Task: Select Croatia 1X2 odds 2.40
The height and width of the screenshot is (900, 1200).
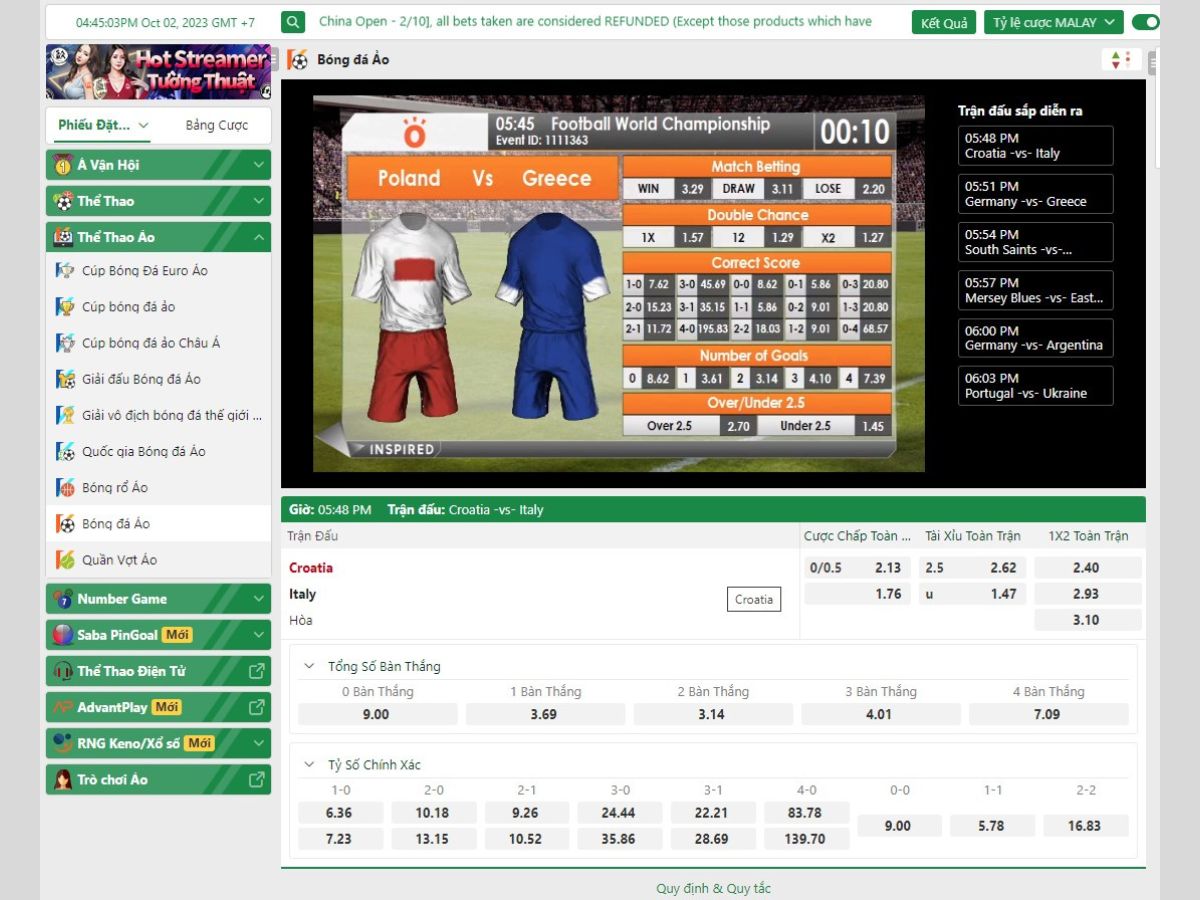Action: 1087,568
